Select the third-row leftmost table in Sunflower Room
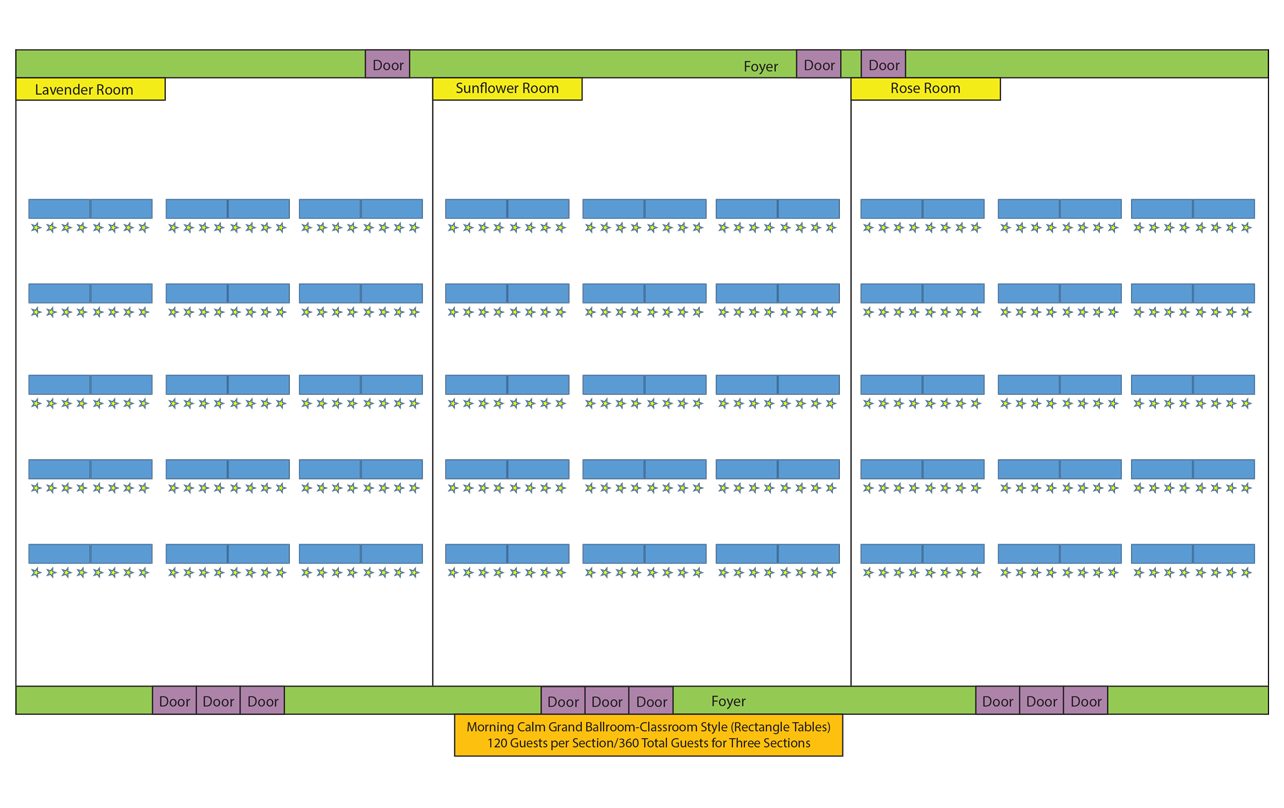The width and height of the screenshot is (1284, 808). tap(507, 384)
